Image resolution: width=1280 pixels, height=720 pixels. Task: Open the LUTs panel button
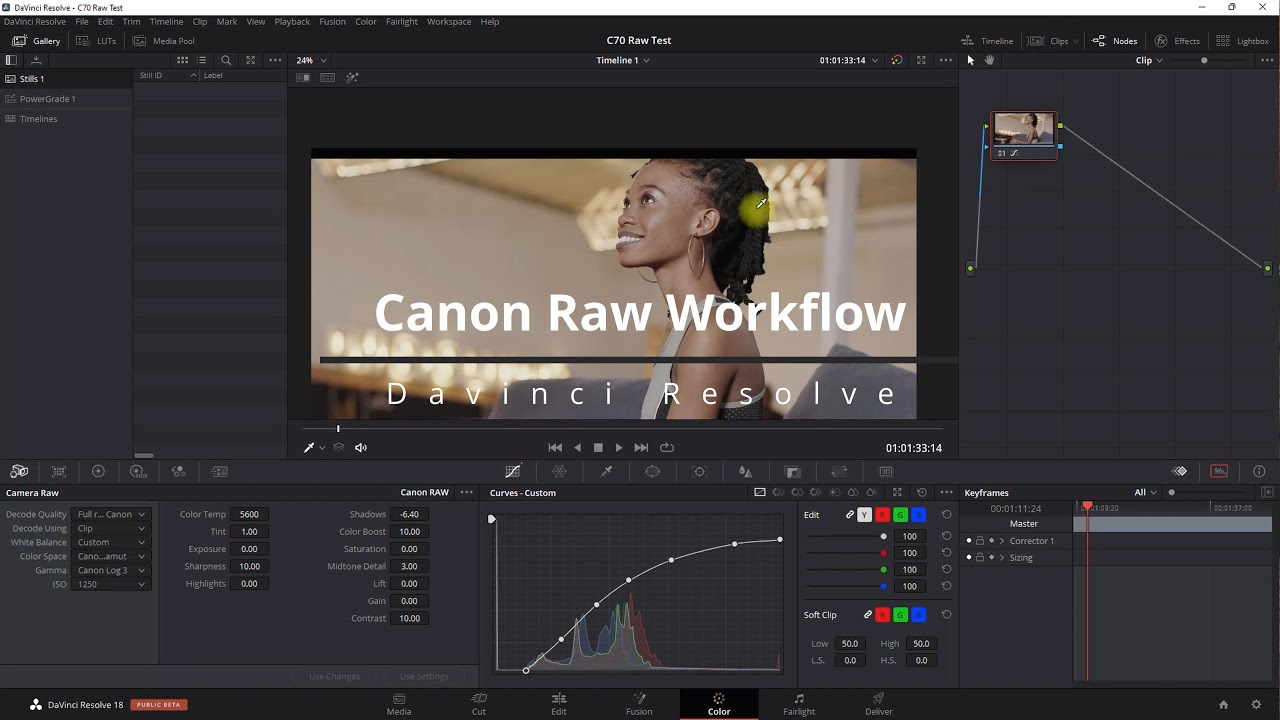coord(96,41)
